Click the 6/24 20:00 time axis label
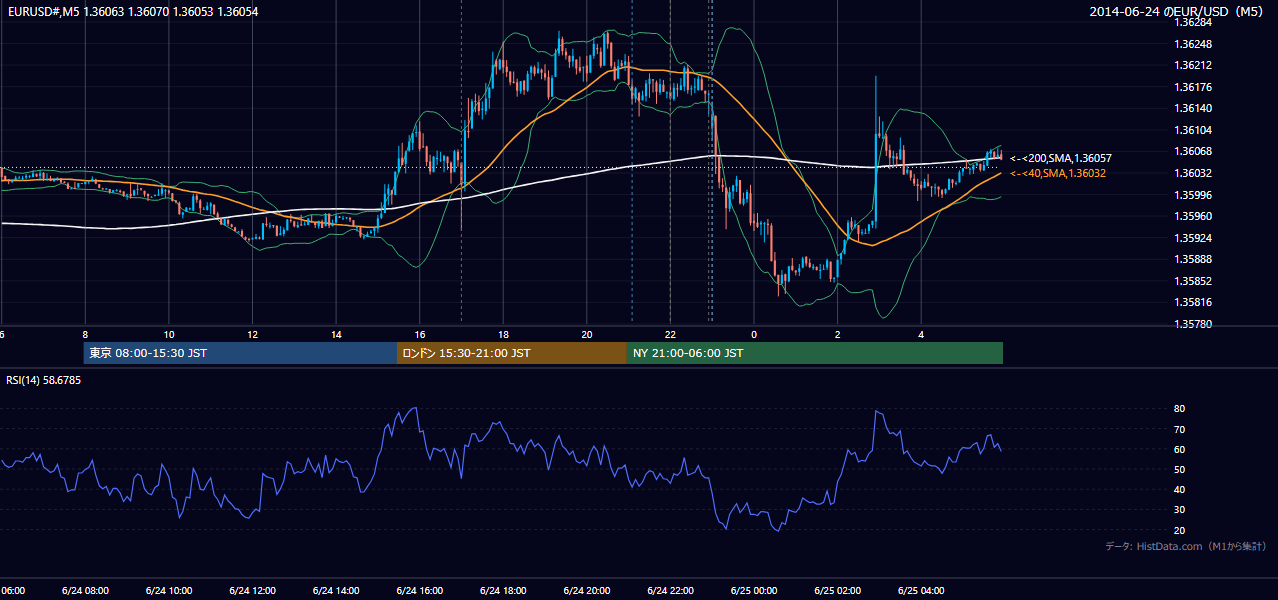Image resolution: width=1278 pixels, height=600 pixels. point(587,591)
